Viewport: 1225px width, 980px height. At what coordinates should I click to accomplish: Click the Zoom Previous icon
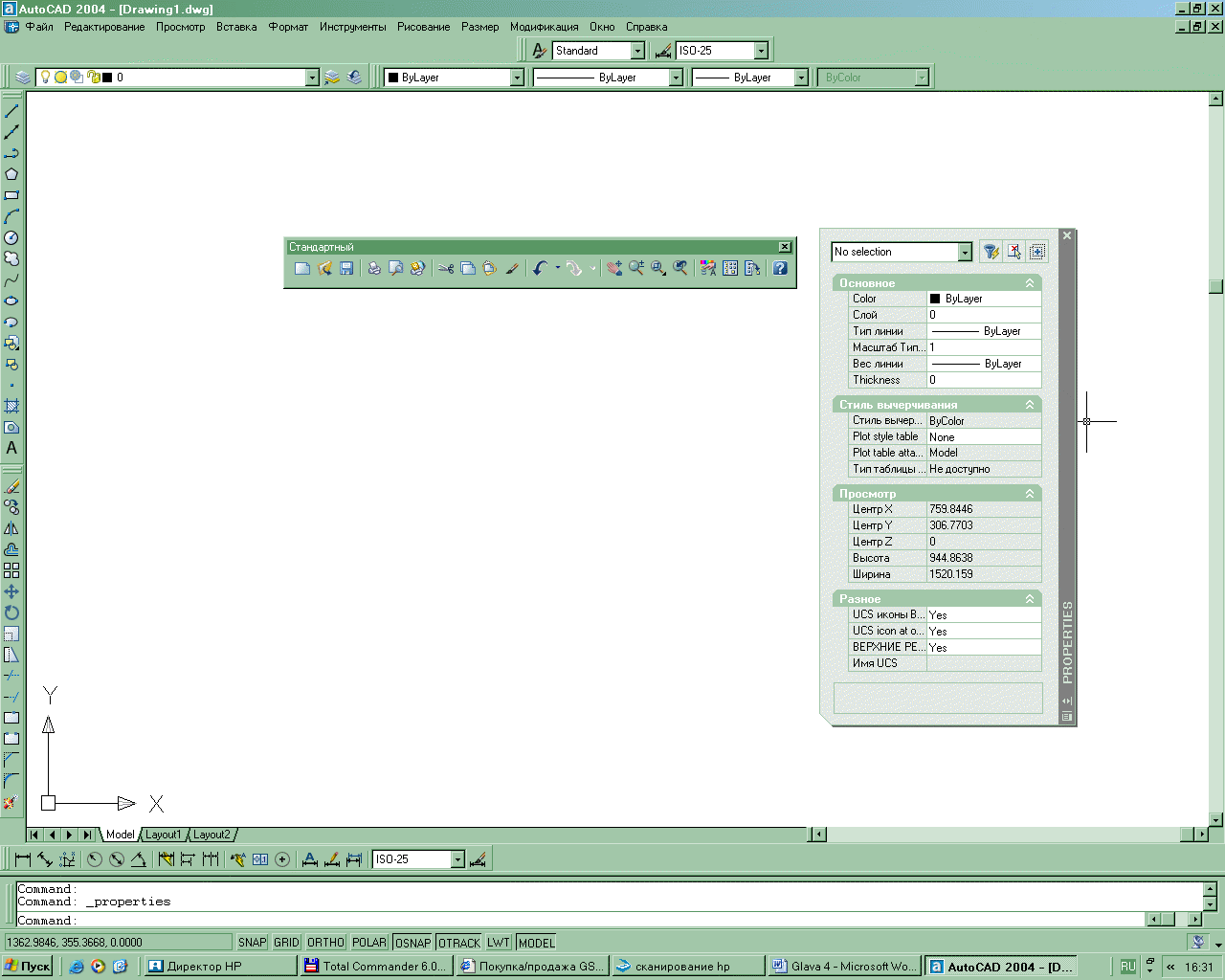point(680,269)
